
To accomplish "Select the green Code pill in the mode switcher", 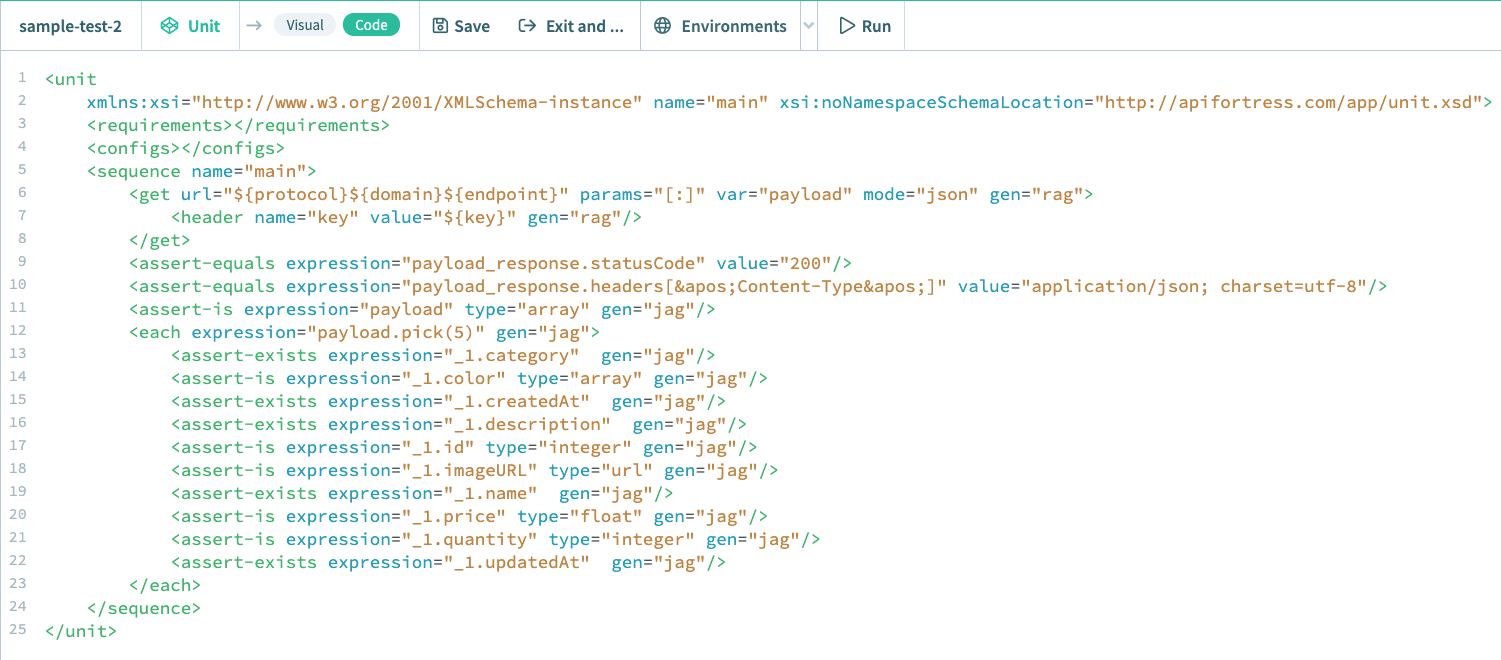I will (x=371, y=25).
